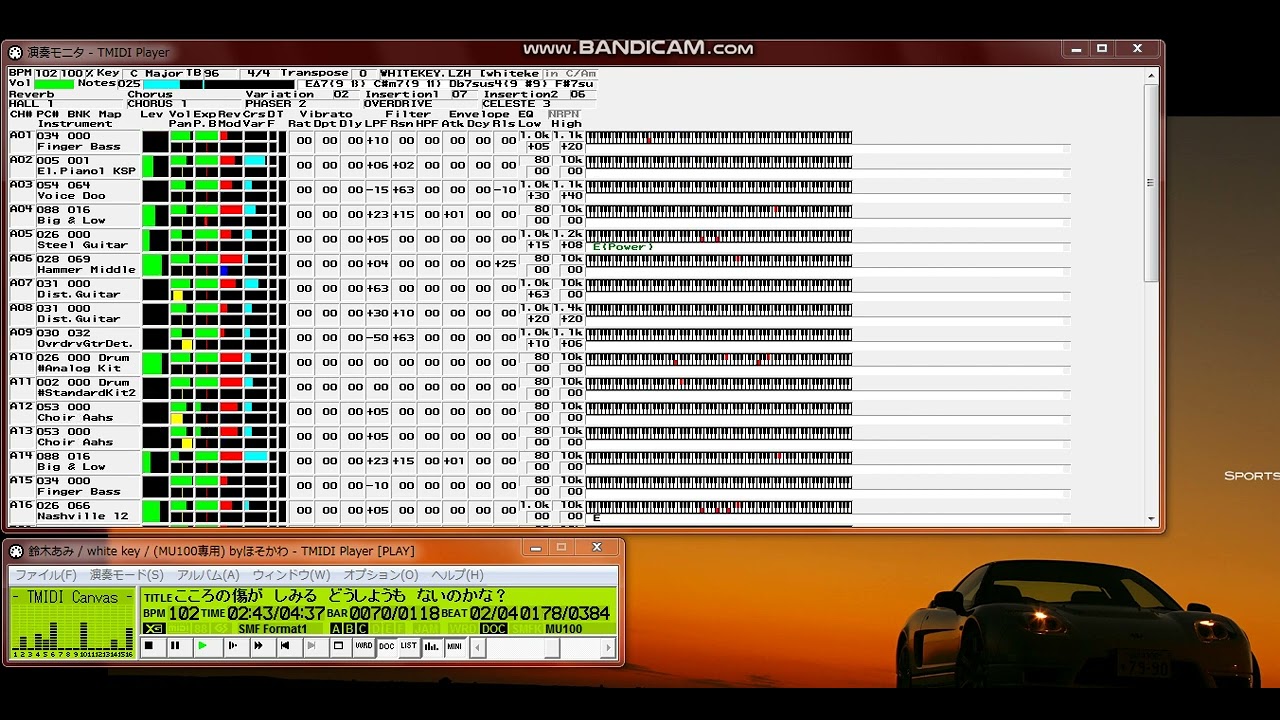Click the A05 Steel Guitar keyboard strip
1280x720 pixels.
[718, 236]
